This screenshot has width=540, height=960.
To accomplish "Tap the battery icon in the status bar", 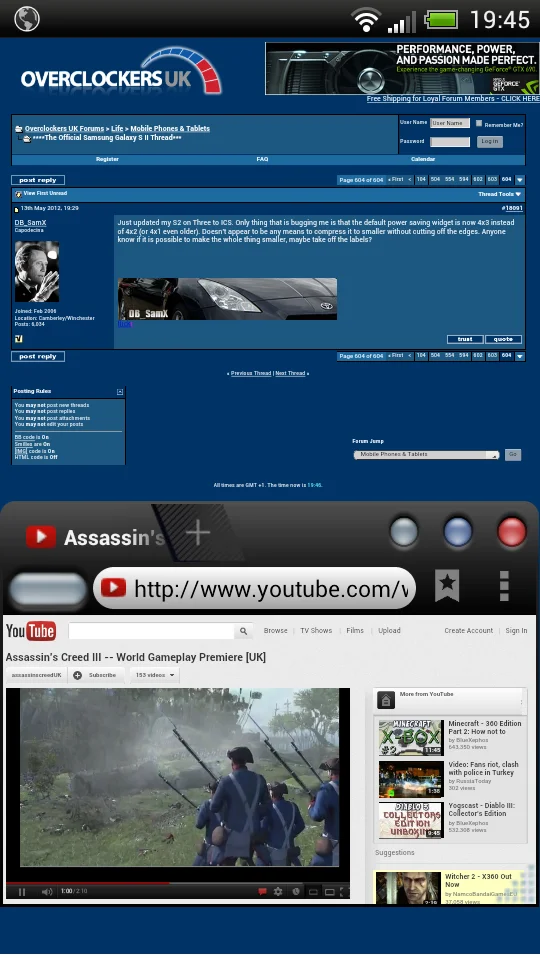I will click(441, 20).
